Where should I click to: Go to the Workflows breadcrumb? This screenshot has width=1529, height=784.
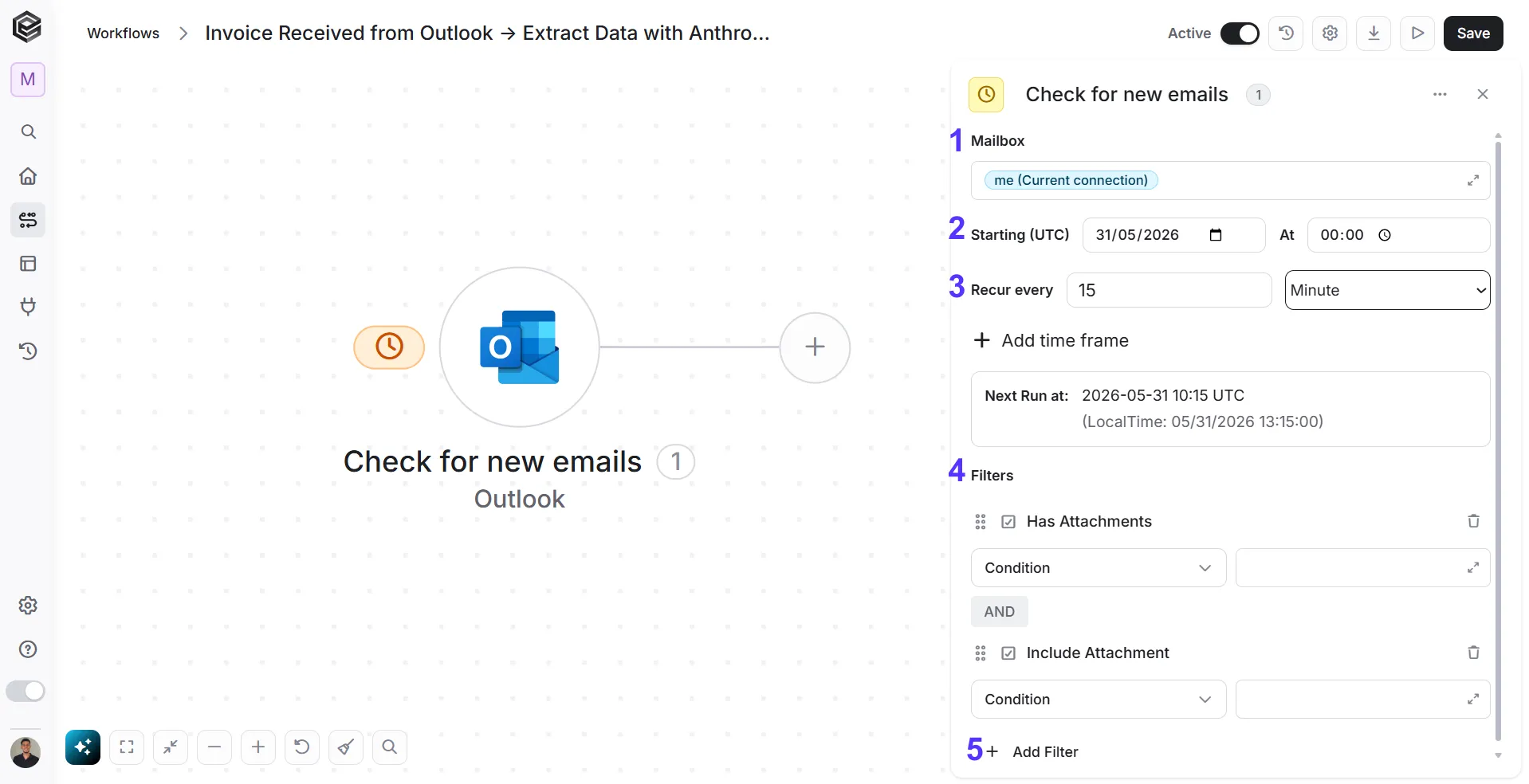124,33
